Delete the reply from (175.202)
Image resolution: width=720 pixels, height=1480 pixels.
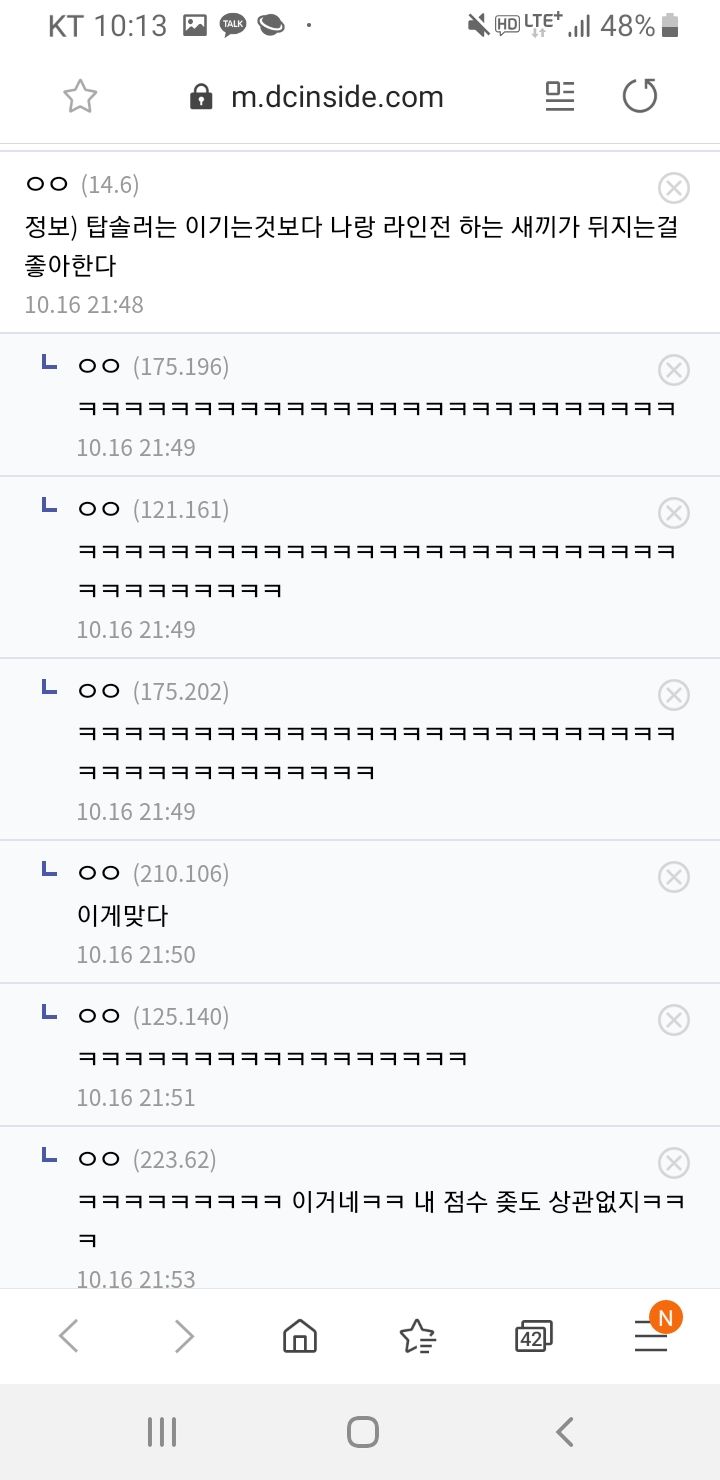pos(674,695)
